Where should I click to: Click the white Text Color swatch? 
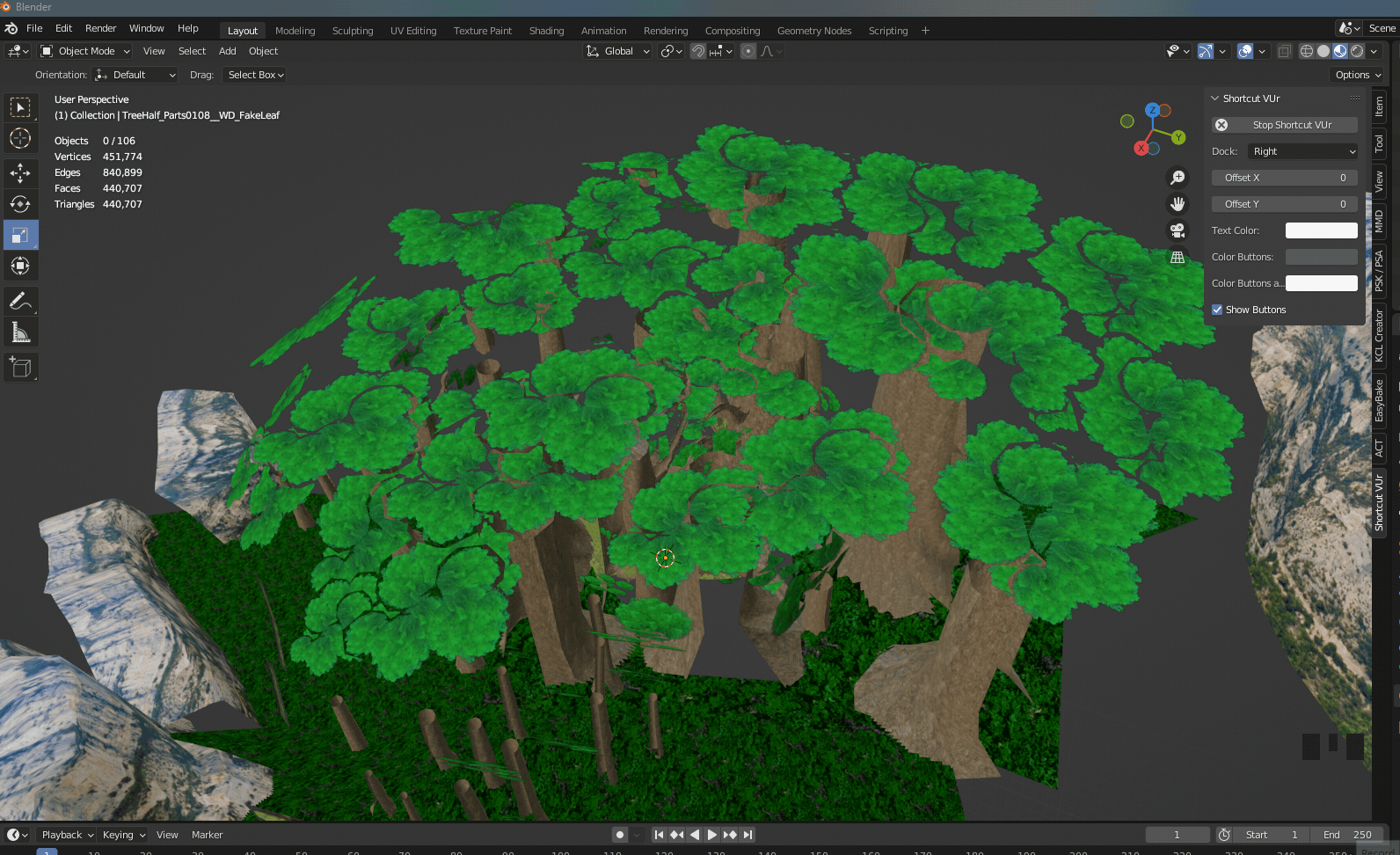click(x=1321, y=230)
